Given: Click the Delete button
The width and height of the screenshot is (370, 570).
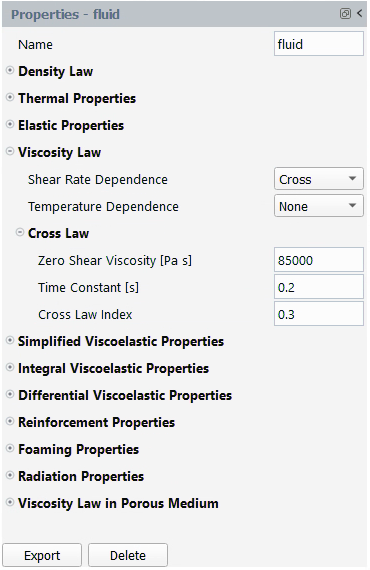Looking at the screenshot, I should [128, 555].
